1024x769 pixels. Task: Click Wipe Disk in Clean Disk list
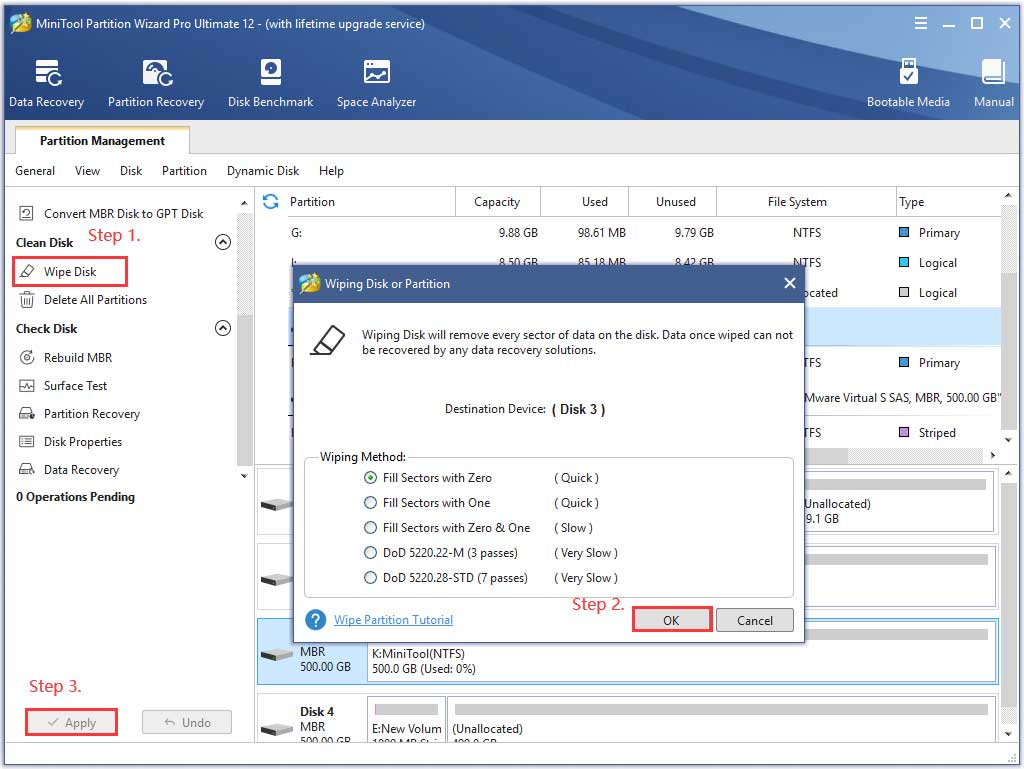70,272
